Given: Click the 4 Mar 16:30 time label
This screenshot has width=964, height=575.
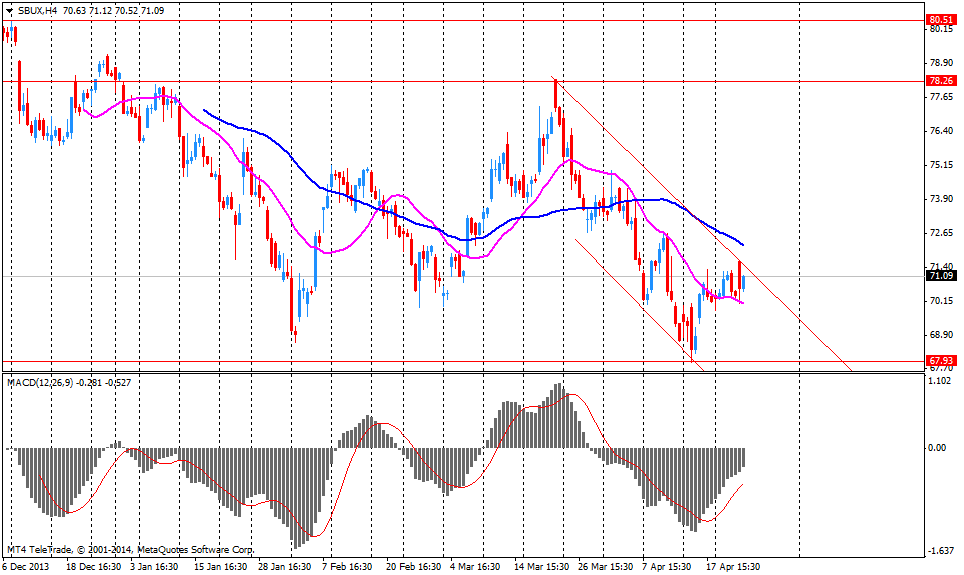Looking at the screenshot, I should (475, 566).
